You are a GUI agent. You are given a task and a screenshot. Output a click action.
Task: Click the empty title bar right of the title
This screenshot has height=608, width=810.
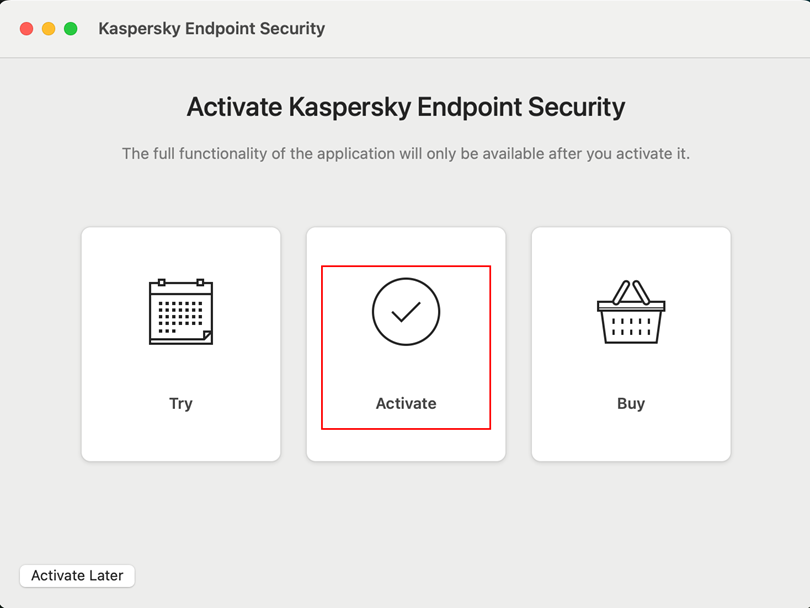pyautogui.click(x=560, y=29)
